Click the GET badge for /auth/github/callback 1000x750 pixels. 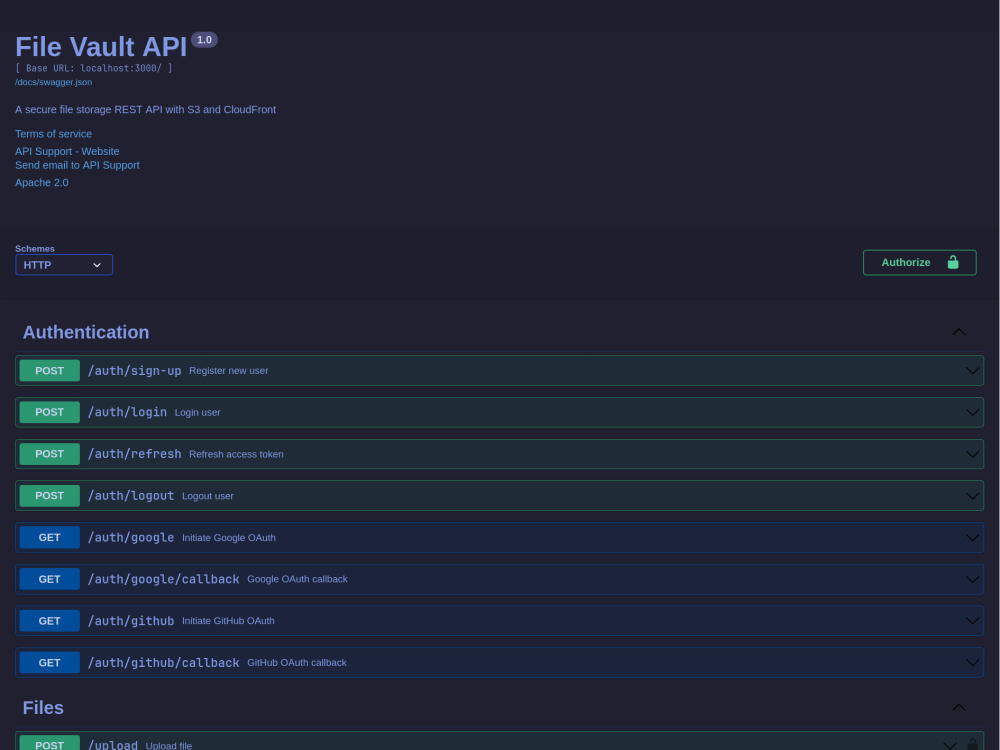[50, 663]
